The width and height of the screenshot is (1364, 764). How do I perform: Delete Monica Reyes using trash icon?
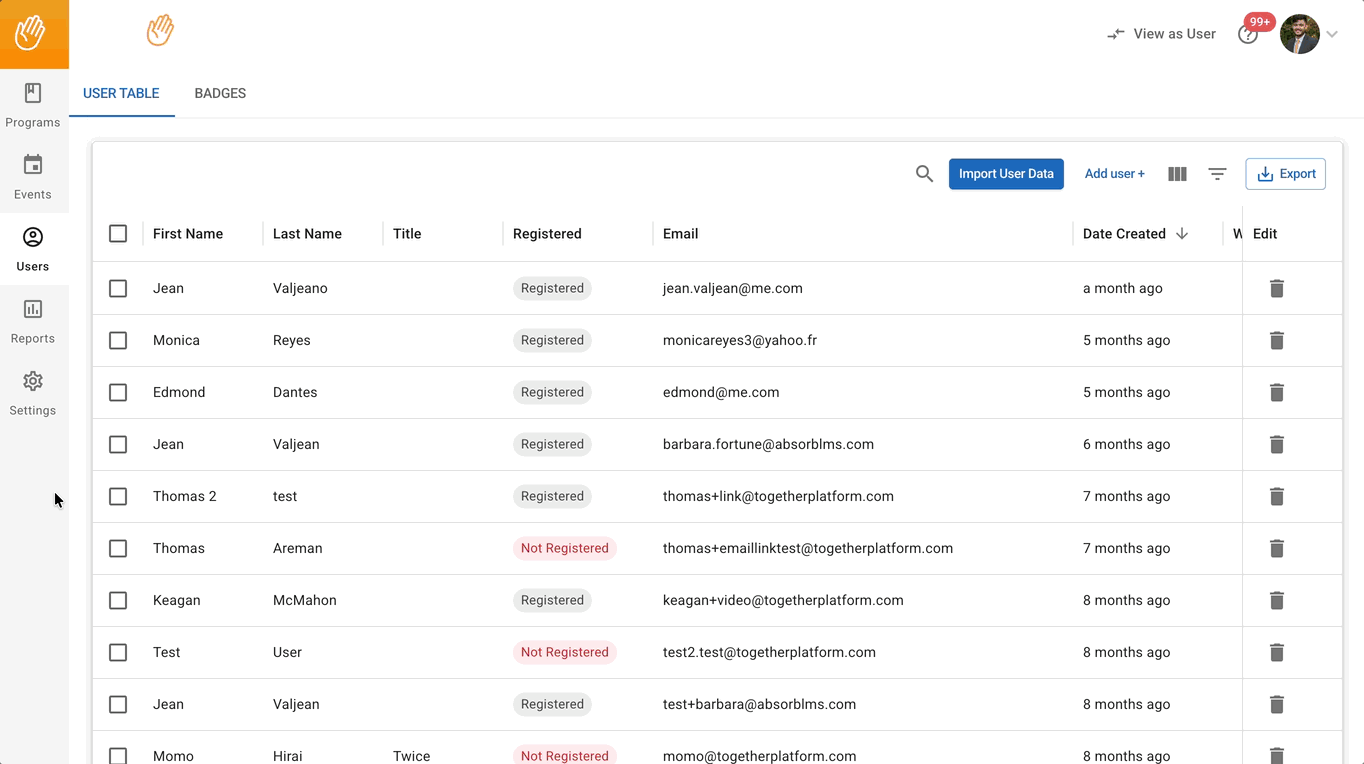pyautogui.click(x=1276, y=341)
